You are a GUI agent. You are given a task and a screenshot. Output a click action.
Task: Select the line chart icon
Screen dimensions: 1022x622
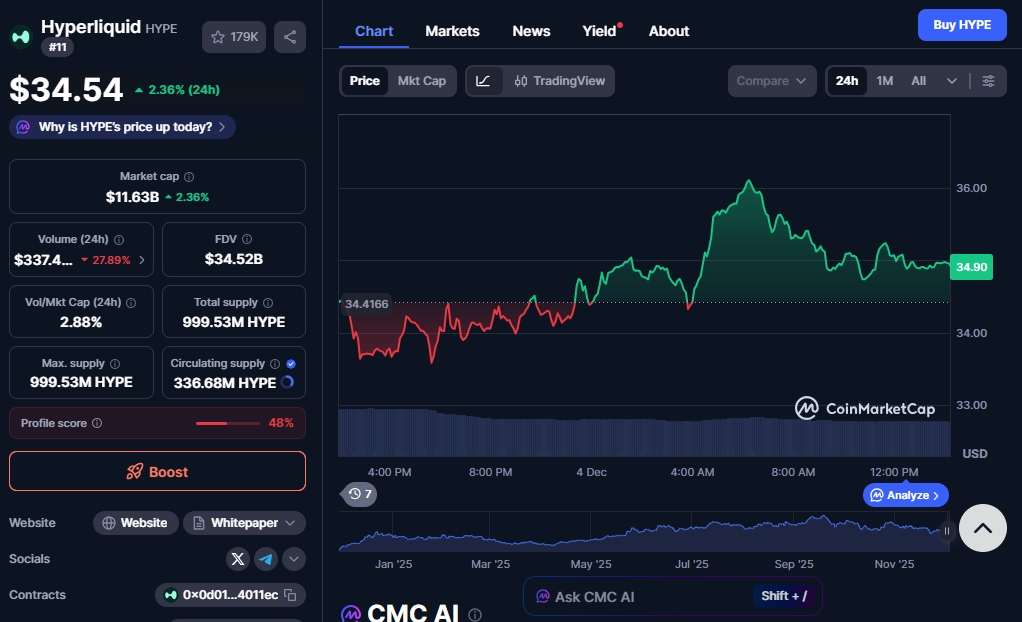[482, 81]
